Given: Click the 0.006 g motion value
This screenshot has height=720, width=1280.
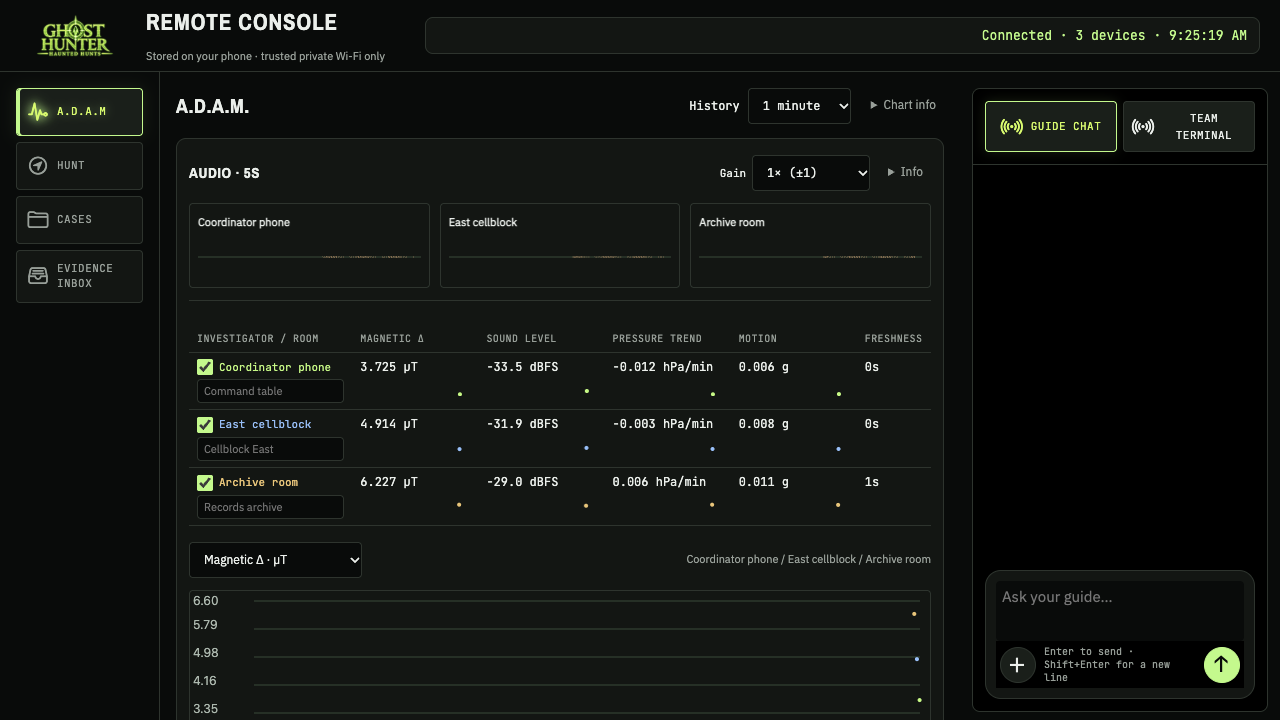Looking at the screenshot, I should [764, 367].
